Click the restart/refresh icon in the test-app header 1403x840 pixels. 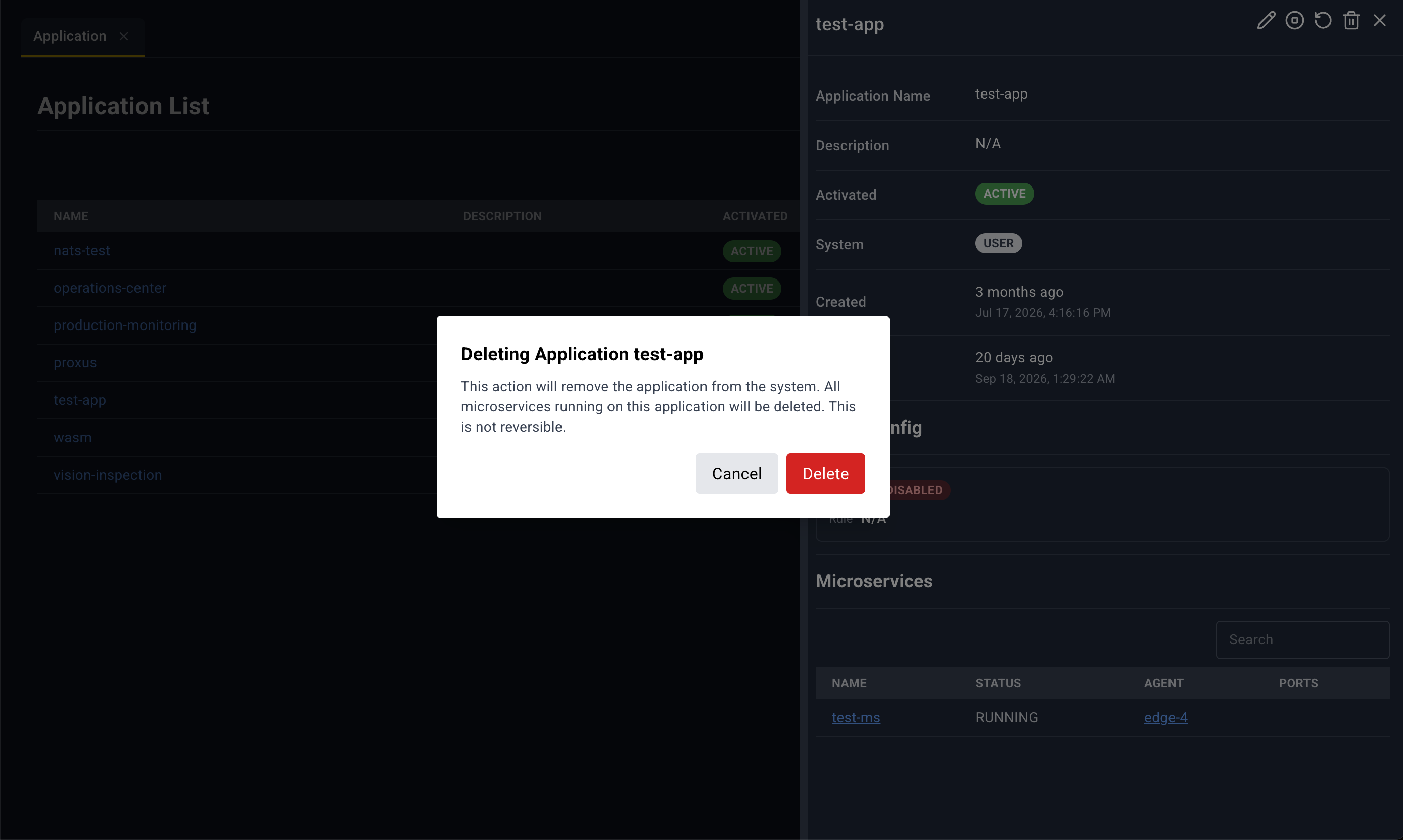tap(1323, 21)
